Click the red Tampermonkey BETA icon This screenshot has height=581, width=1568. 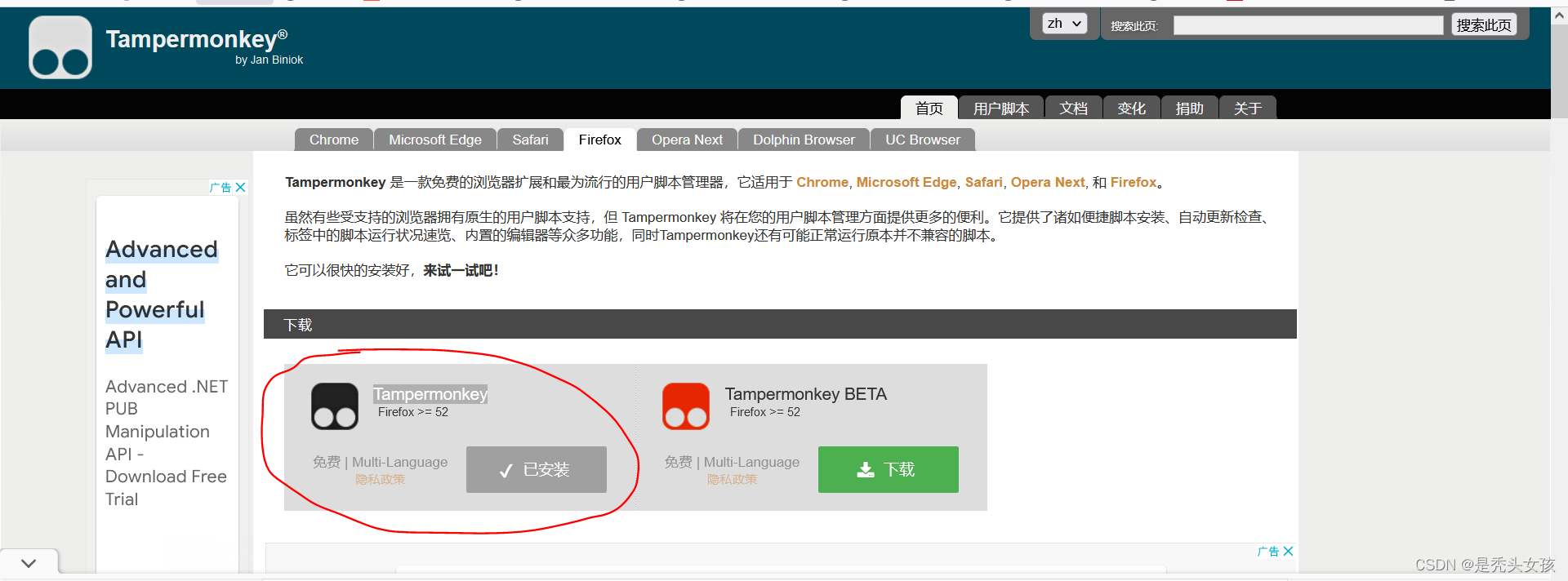pos(686,406)
